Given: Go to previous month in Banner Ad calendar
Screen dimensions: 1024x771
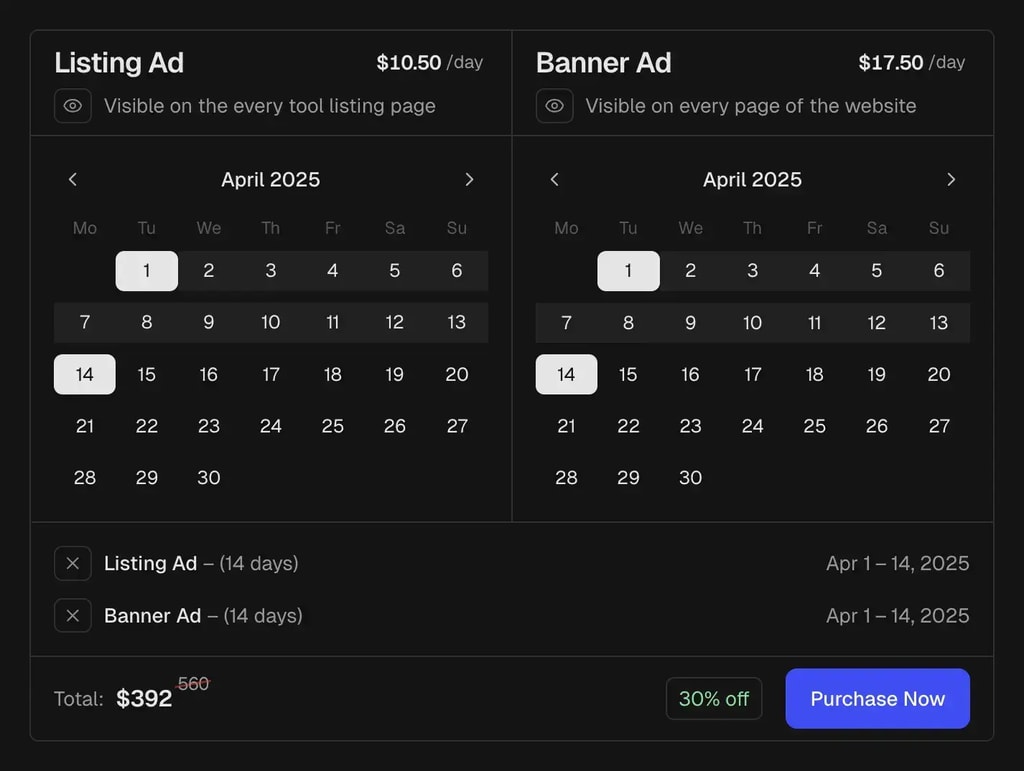Looking at the screenshot, I should point(554,179).
